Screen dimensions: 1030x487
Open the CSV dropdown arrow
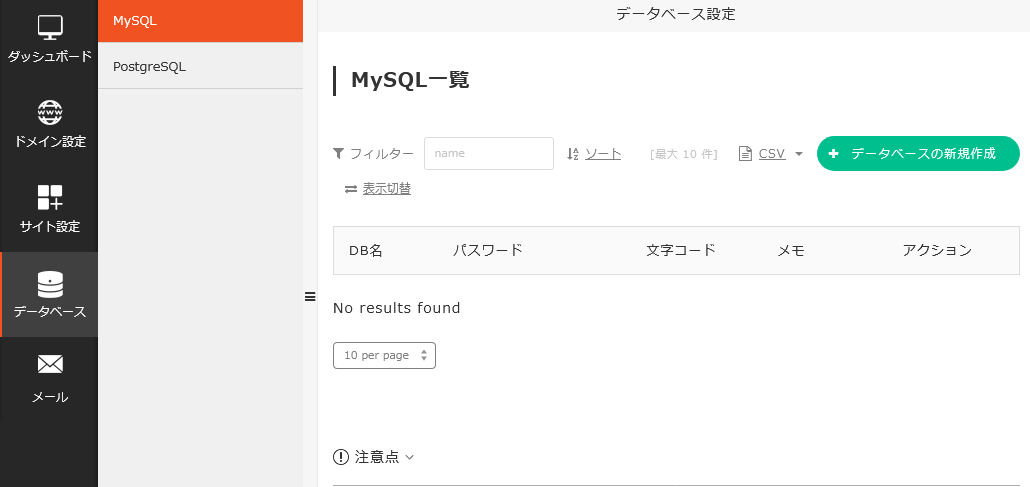(x=799, y=154)
